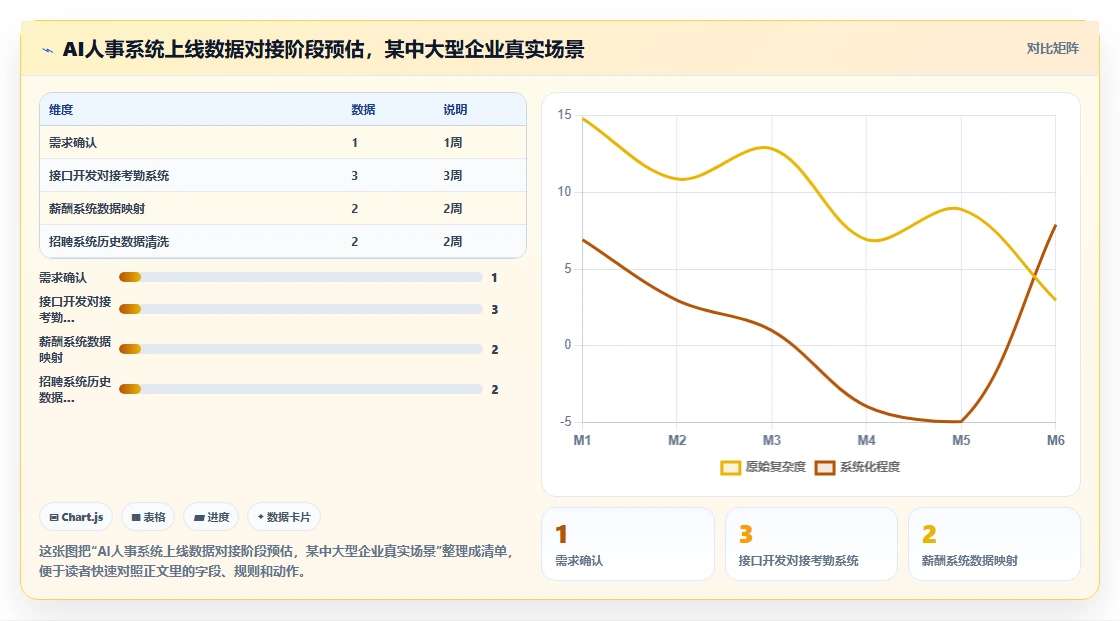Click the 2周 cell in 招聘系统历史数据清洗 row

[x=452, y=241]
